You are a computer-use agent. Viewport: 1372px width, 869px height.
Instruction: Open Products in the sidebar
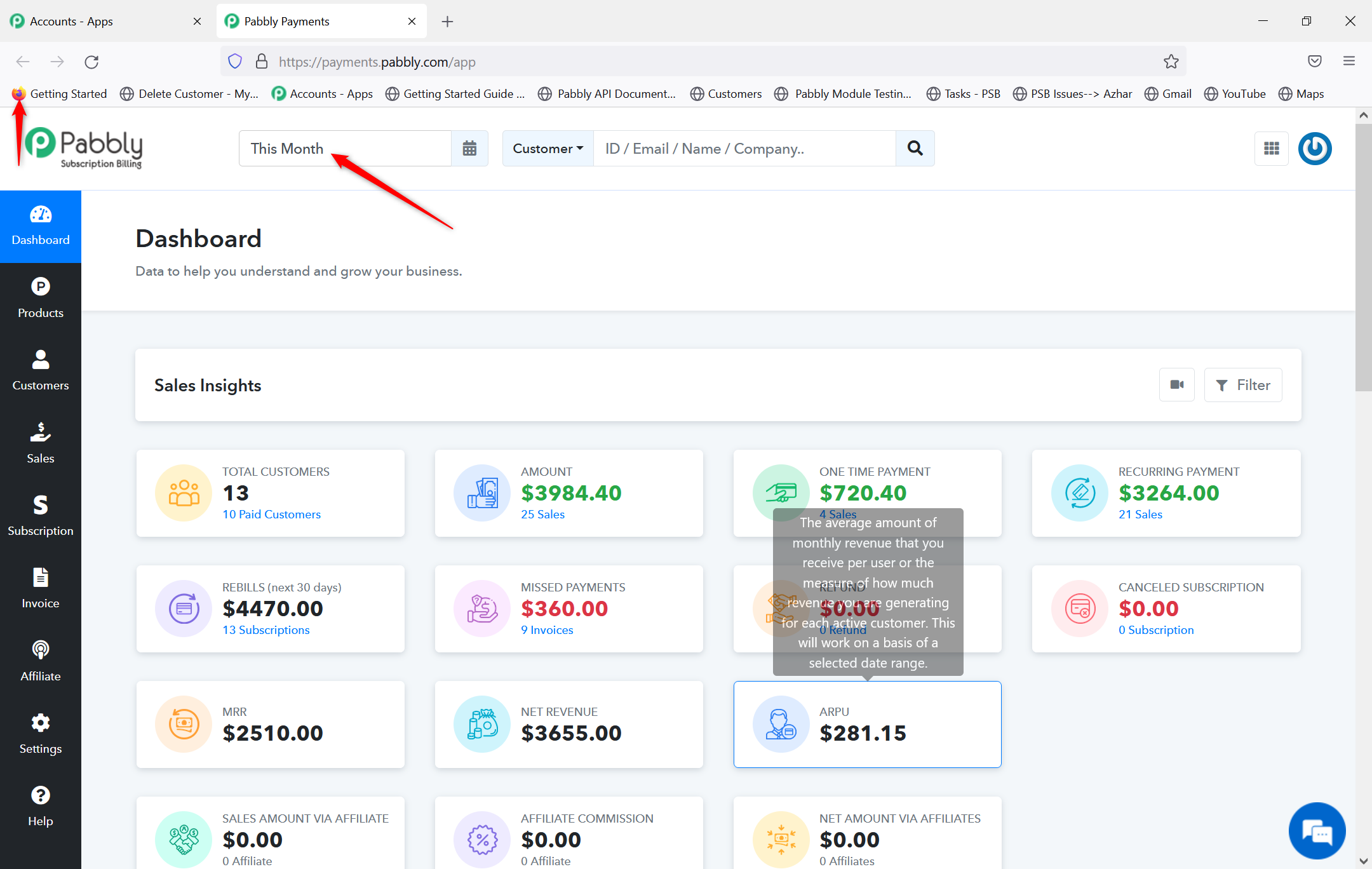click(41, 299)
